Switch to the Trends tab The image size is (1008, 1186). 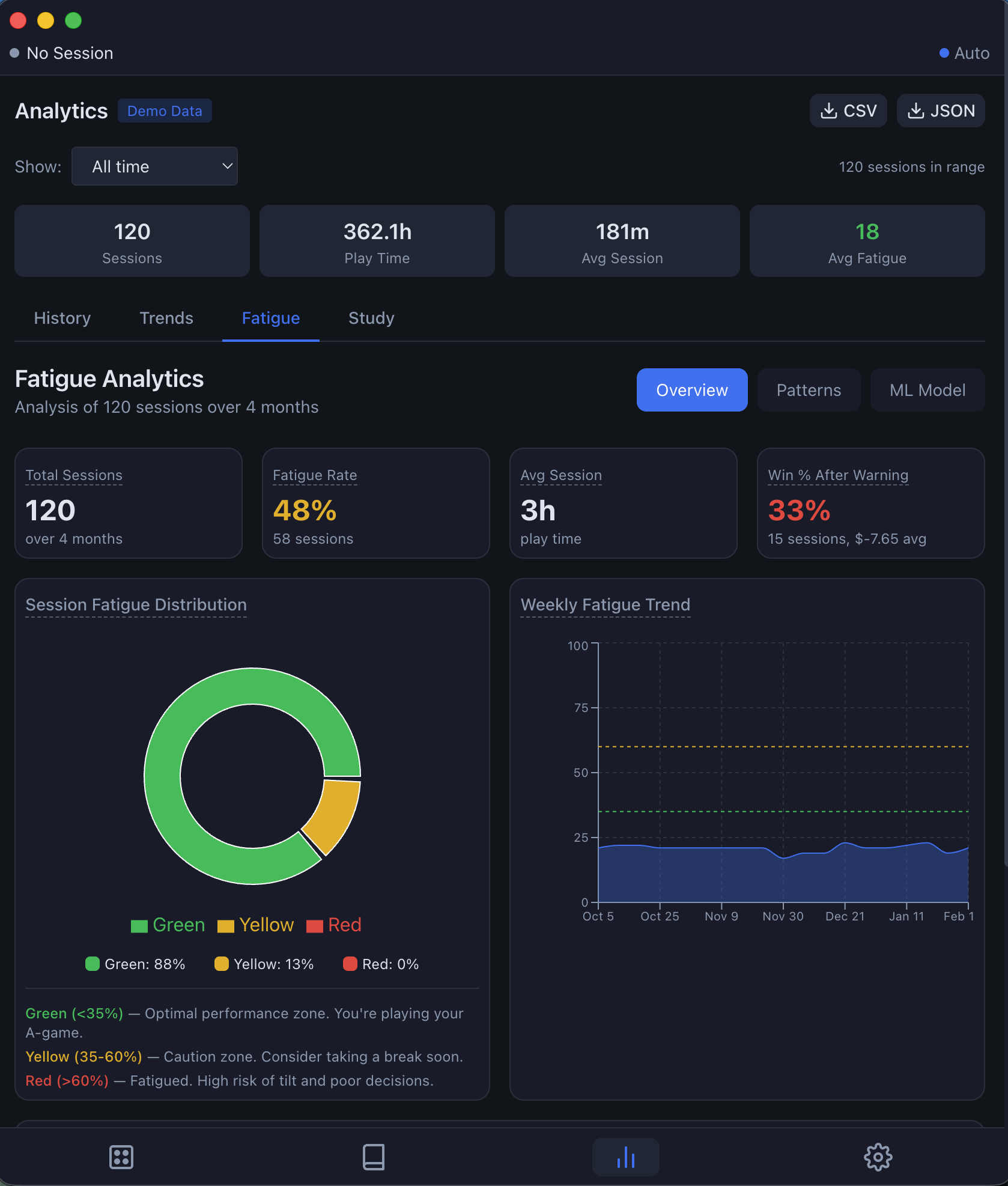(166, 318)
